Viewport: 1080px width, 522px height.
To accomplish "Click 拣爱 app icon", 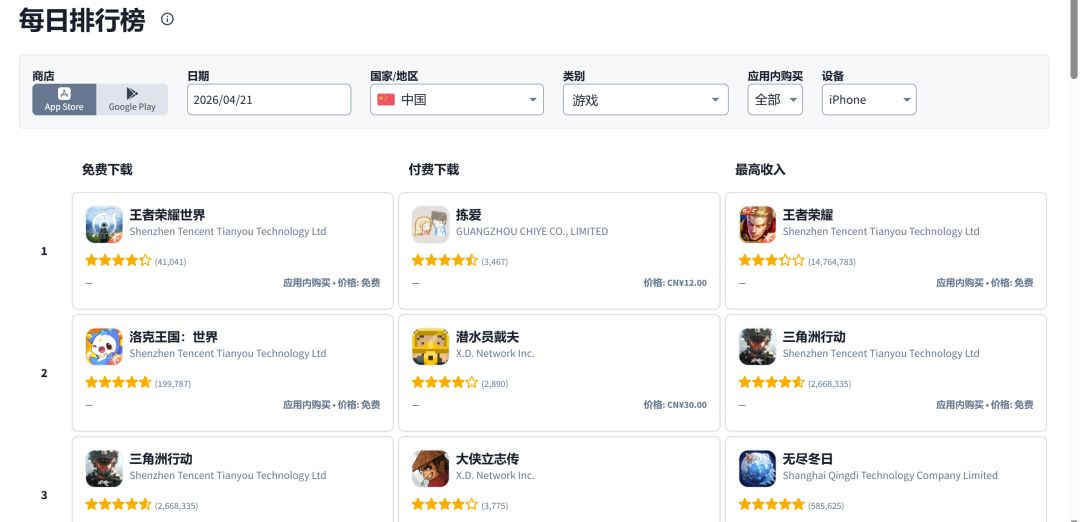I will (430, 225).
